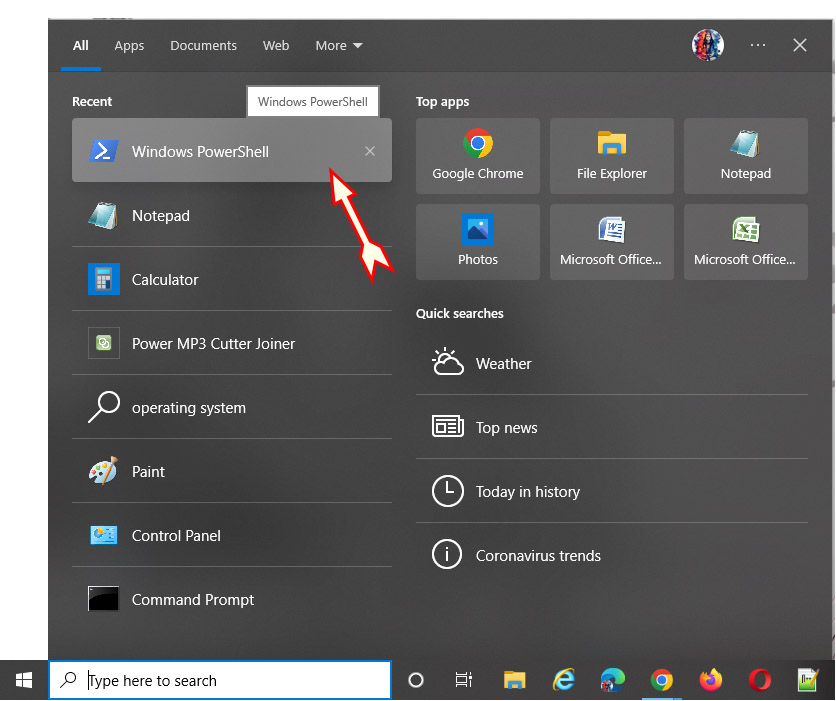Open Firefox from the taskbar
The height and width of the screenshot is (701, 836).
point(710,680)
